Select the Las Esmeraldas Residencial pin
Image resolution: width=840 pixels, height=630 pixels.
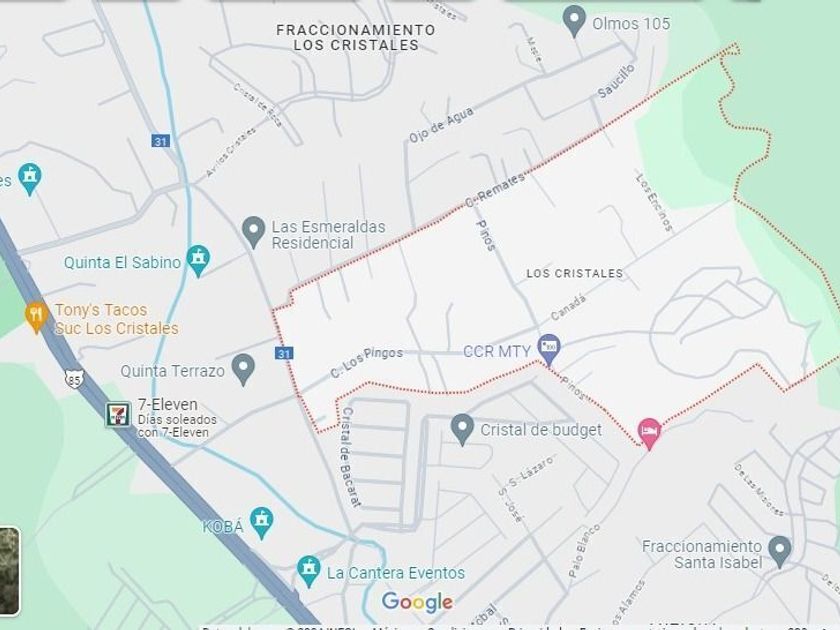(x=253, y=232)
